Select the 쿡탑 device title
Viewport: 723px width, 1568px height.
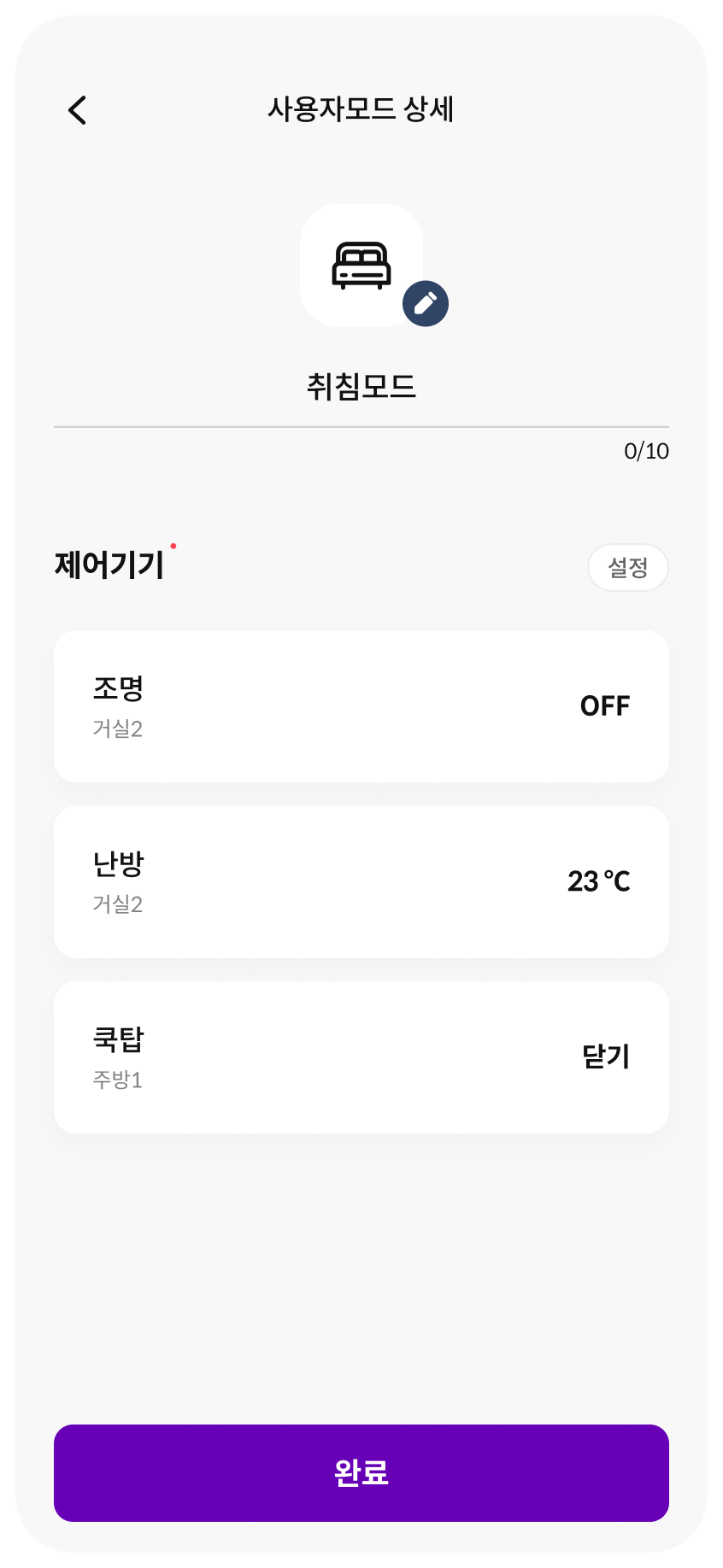(x=118, y=1039)
